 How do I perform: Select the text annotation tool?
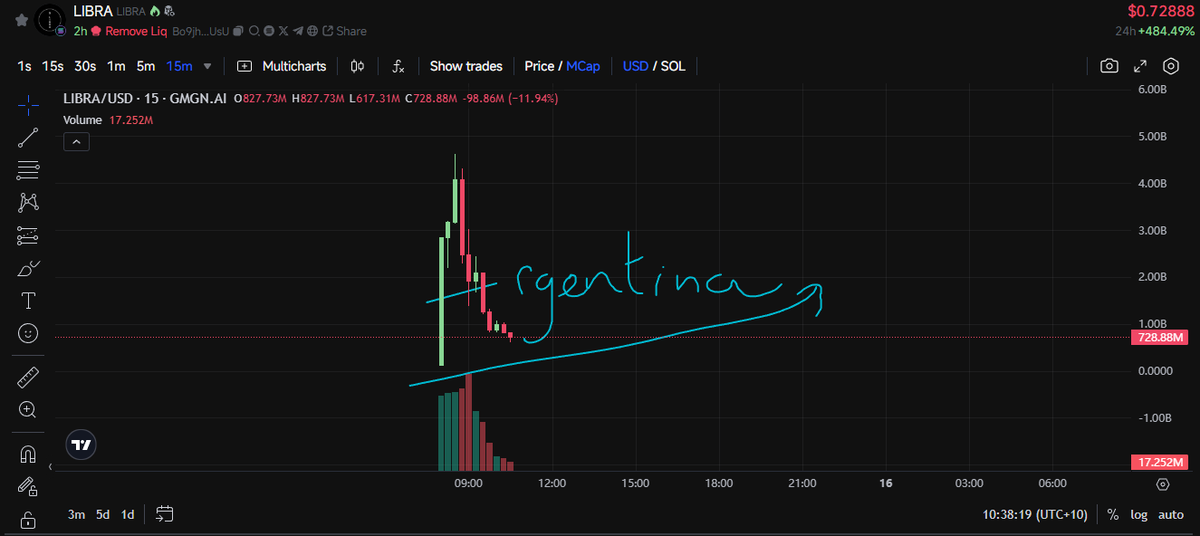(x=28, y=301)
